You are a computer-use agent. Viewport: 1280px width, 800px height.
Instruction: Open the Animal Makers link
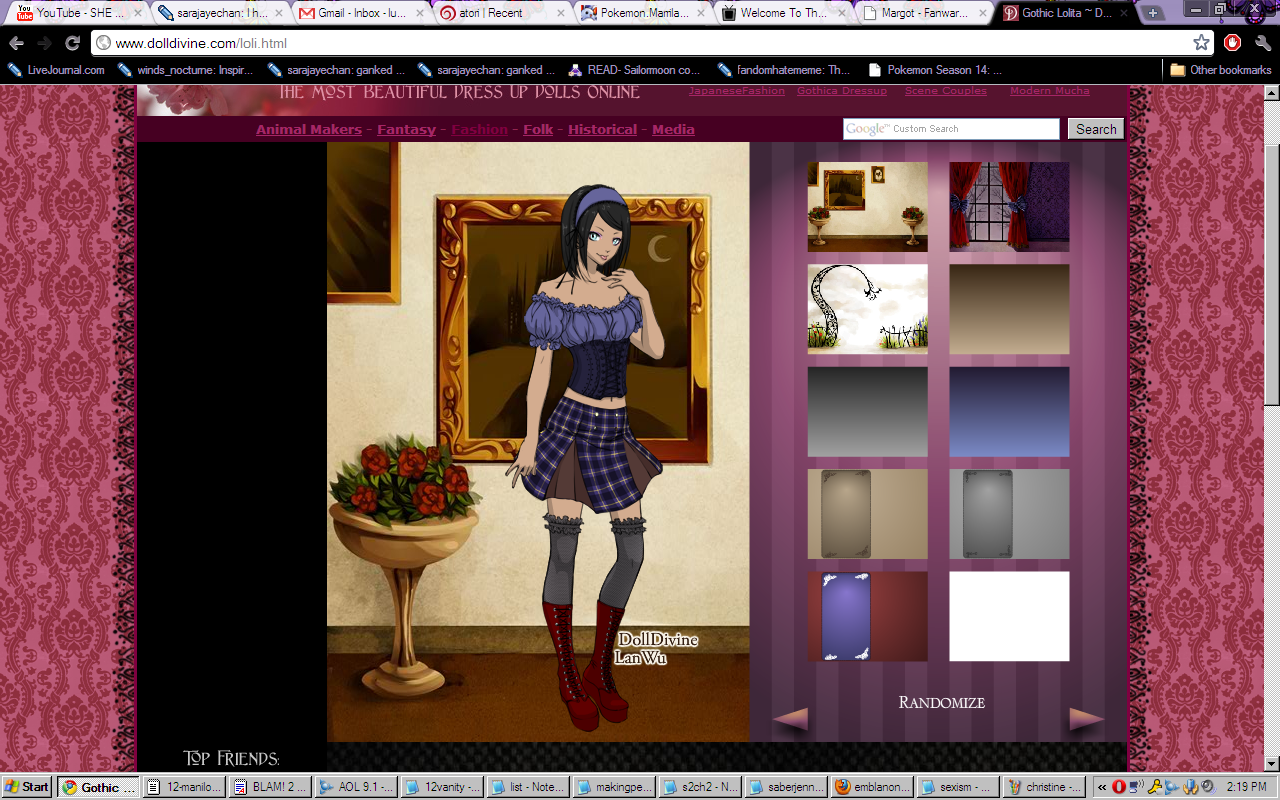[x=308, y=130]
